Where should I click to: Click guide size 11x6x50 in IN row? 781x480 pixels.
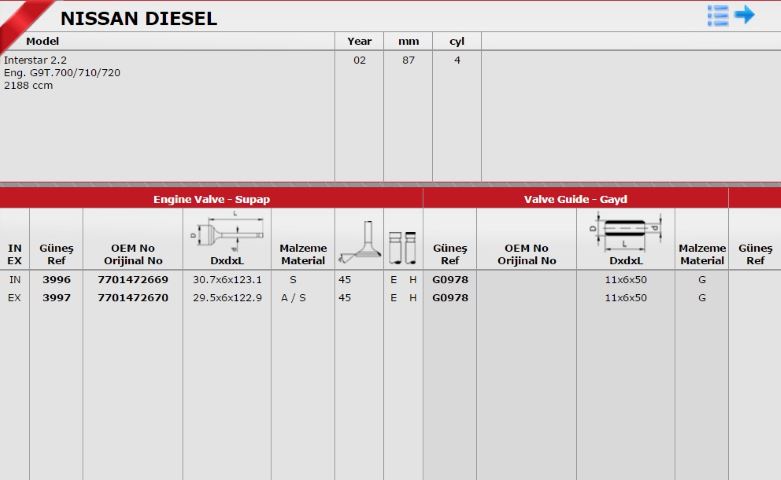tap(626, 279)
